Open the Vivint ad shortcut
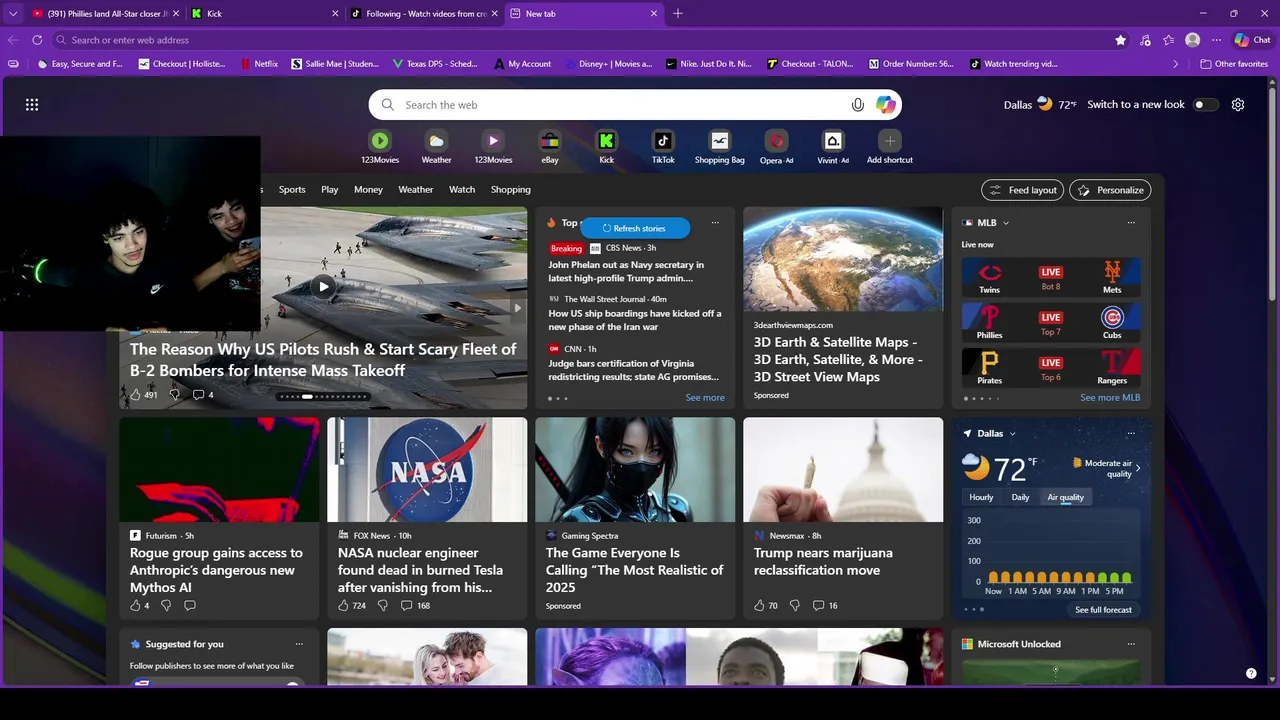Viewport: 1280px width, 720px height. click(833, 147)
